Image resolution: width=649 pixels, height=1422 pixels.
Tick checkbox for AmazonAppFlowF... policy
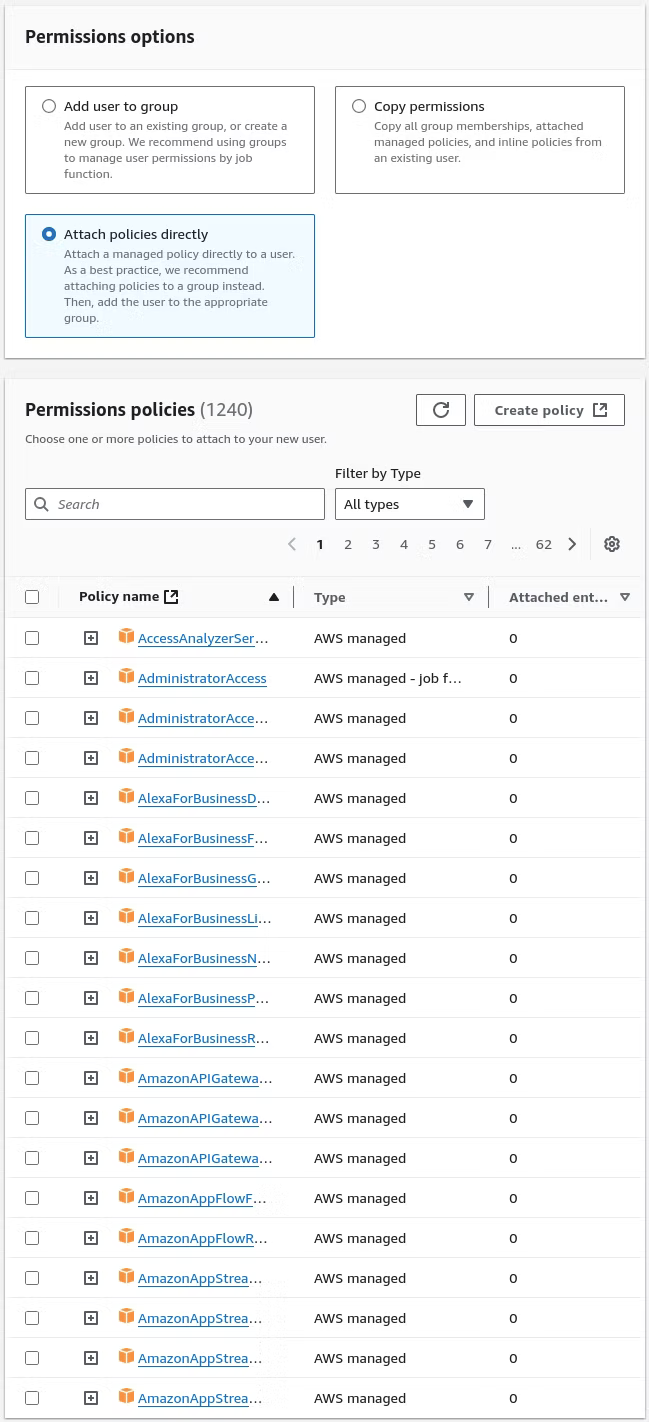click(x=32, y=1198)
